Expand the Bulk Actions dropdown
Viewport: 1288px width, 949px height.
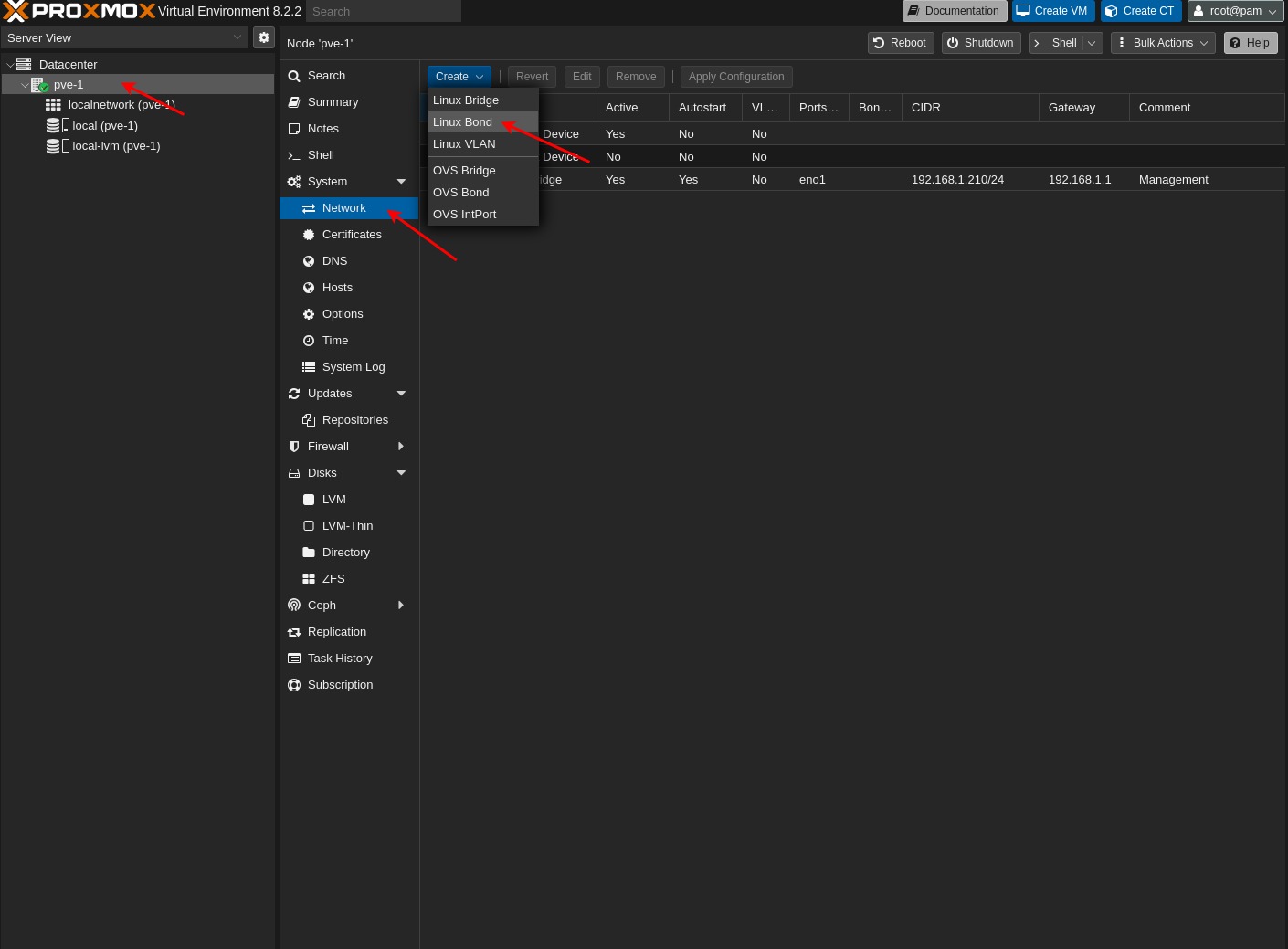1163,43
